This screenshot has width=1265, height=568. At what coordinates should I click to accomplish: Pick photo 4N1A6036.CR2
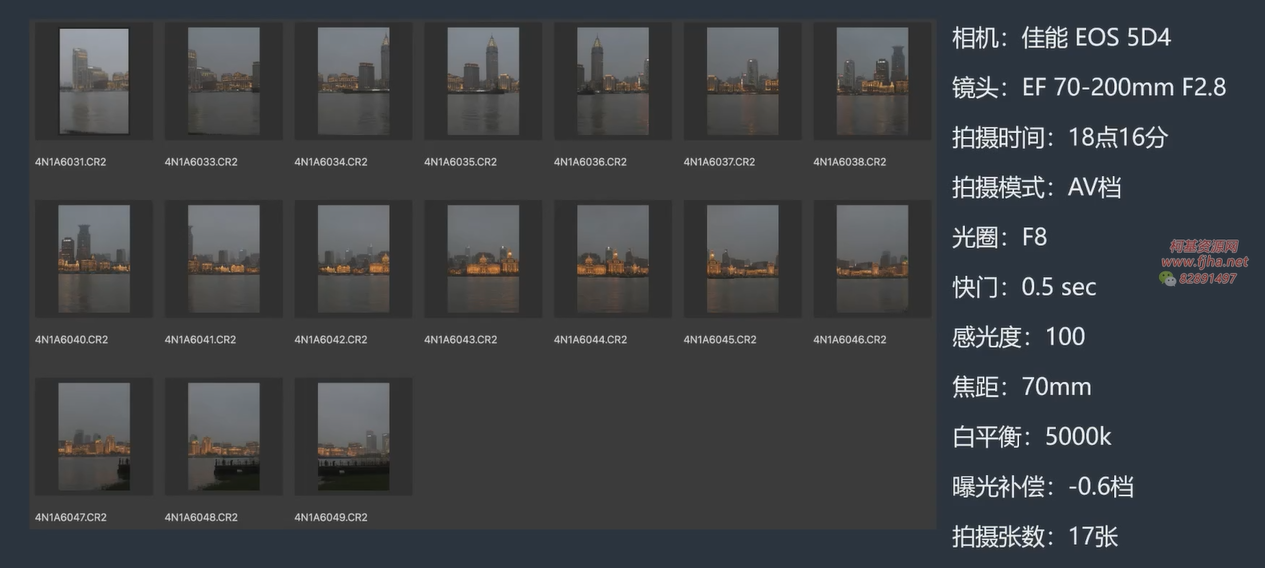coord(613,81)
